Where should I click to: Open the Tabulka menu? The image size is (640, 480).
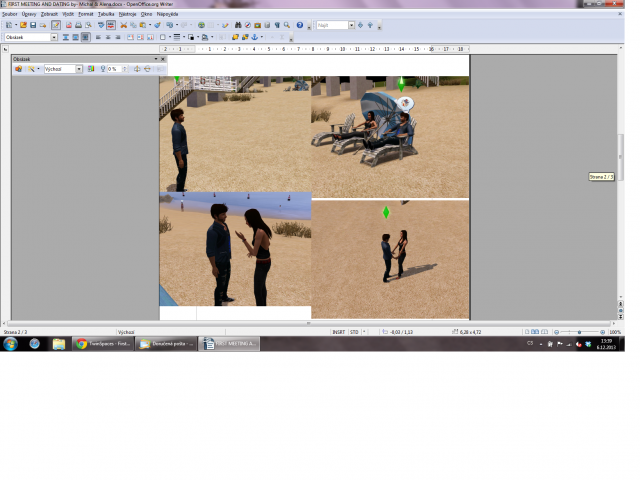106,14
